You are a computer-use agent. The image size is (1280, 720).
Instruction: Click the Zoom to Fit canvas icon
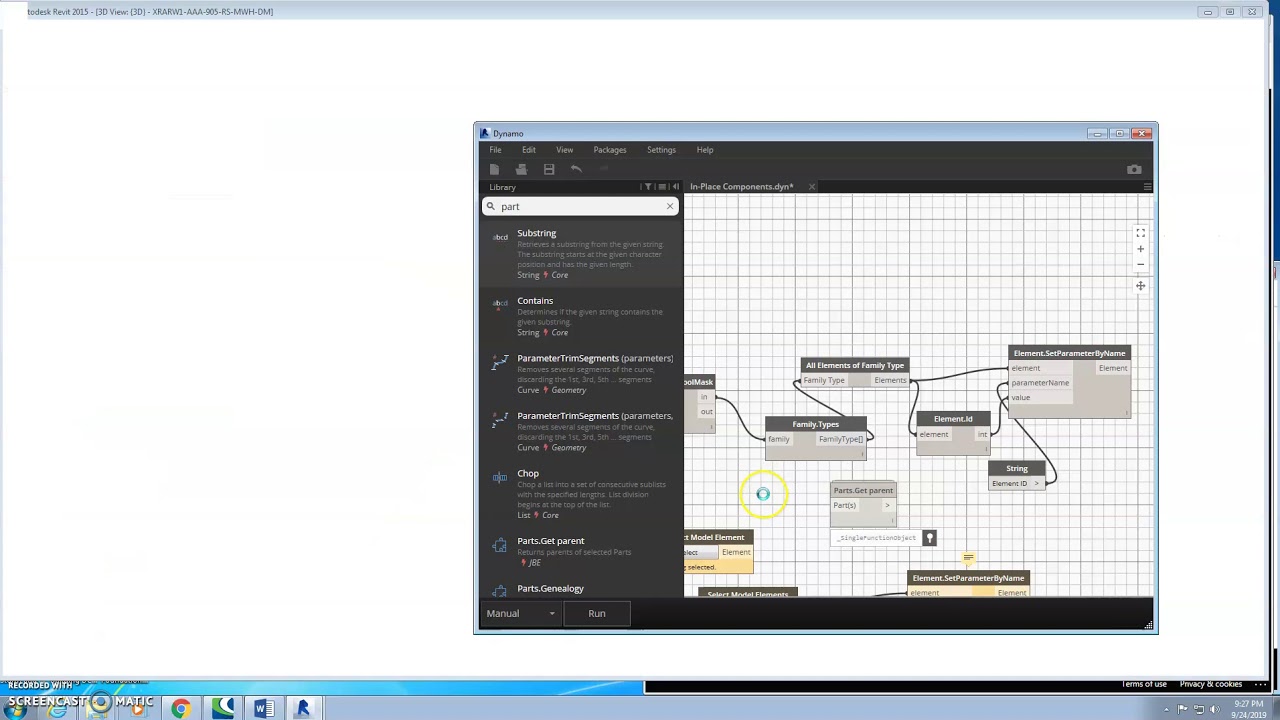(1140, 233)
